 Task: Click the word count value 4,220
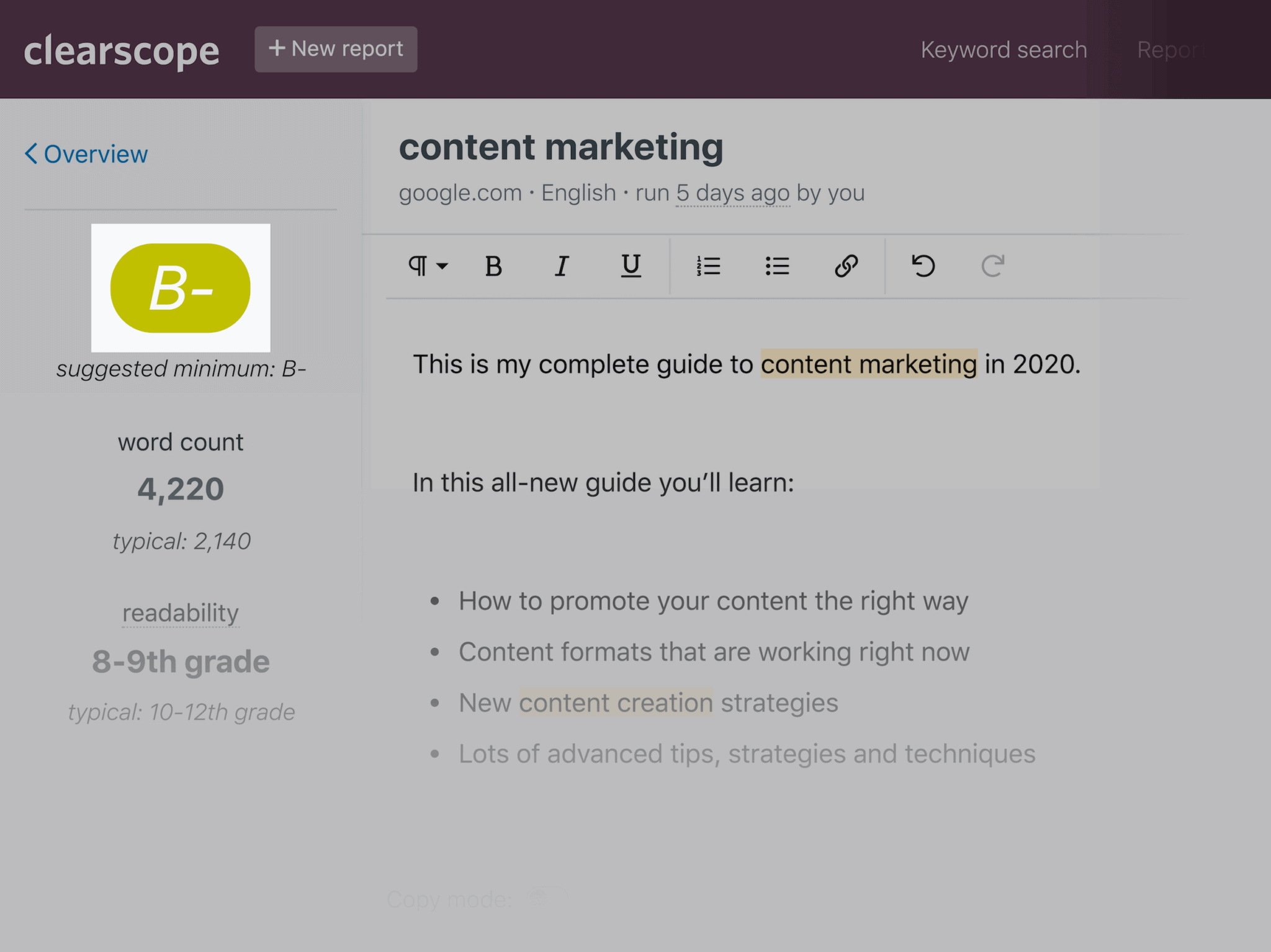[x=180, y=488]
